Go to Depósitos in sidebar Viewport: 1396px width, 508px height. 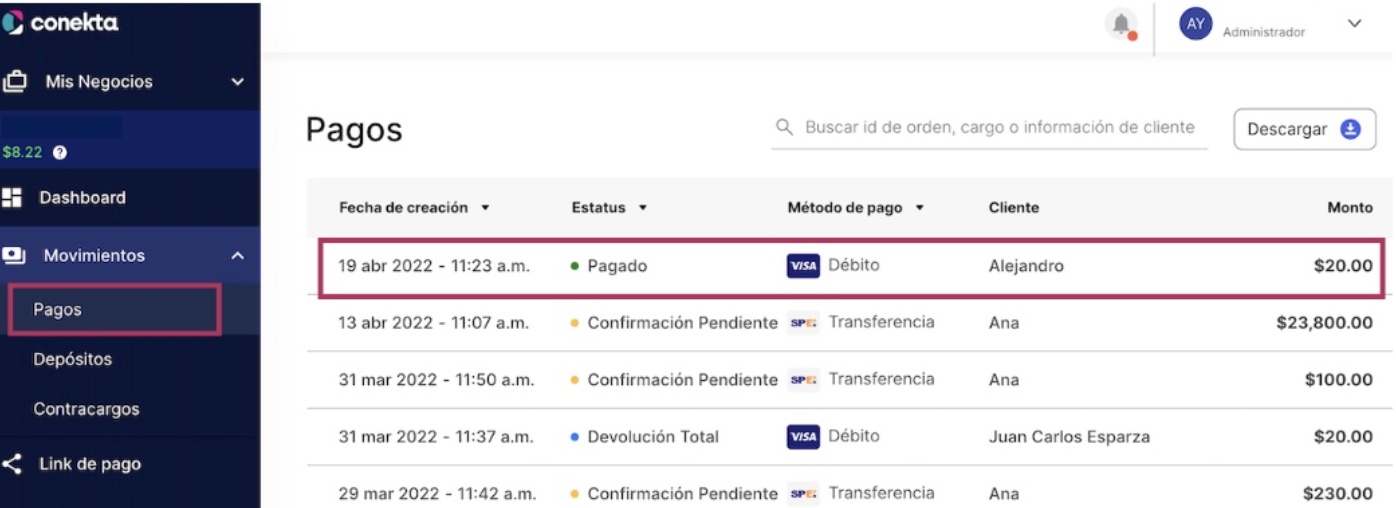point(73,359)
